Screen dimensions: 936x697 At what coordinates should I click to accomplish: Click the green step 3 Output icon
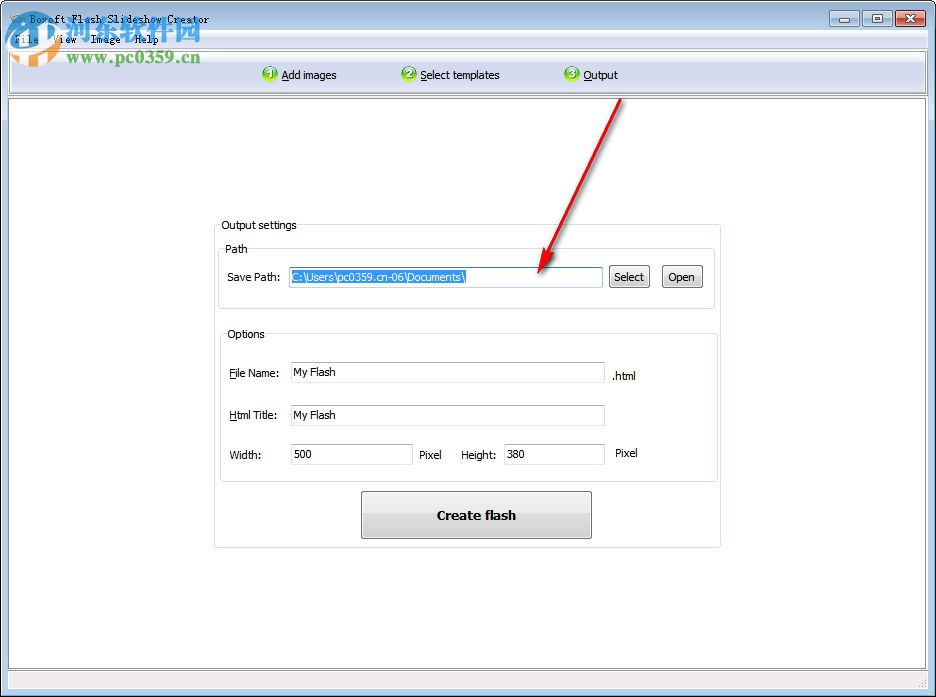[x=572, y=73]
